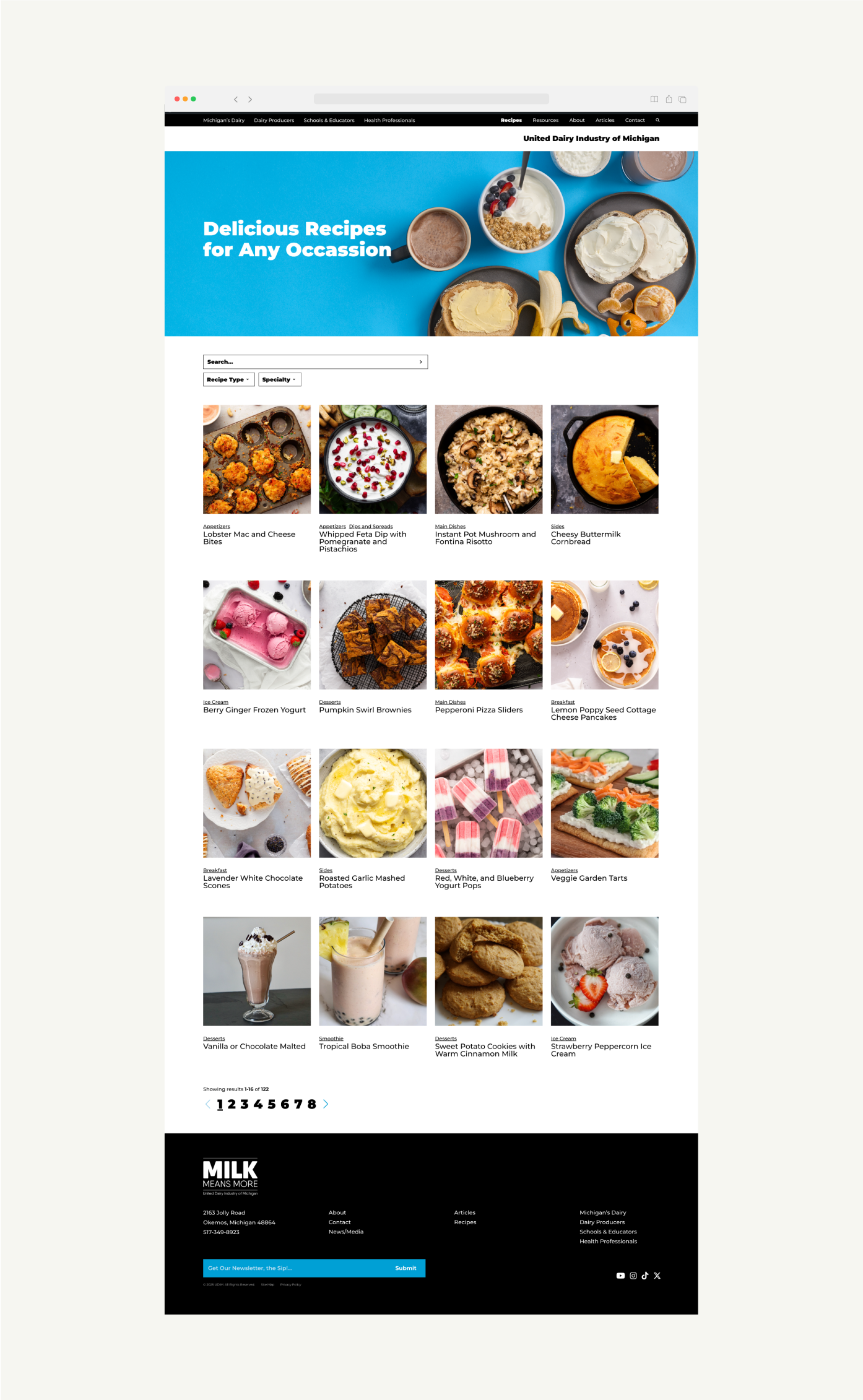Open the YouTube icon in footer
This screenshot has width=863, height=1400.
tap(620, 1276)
